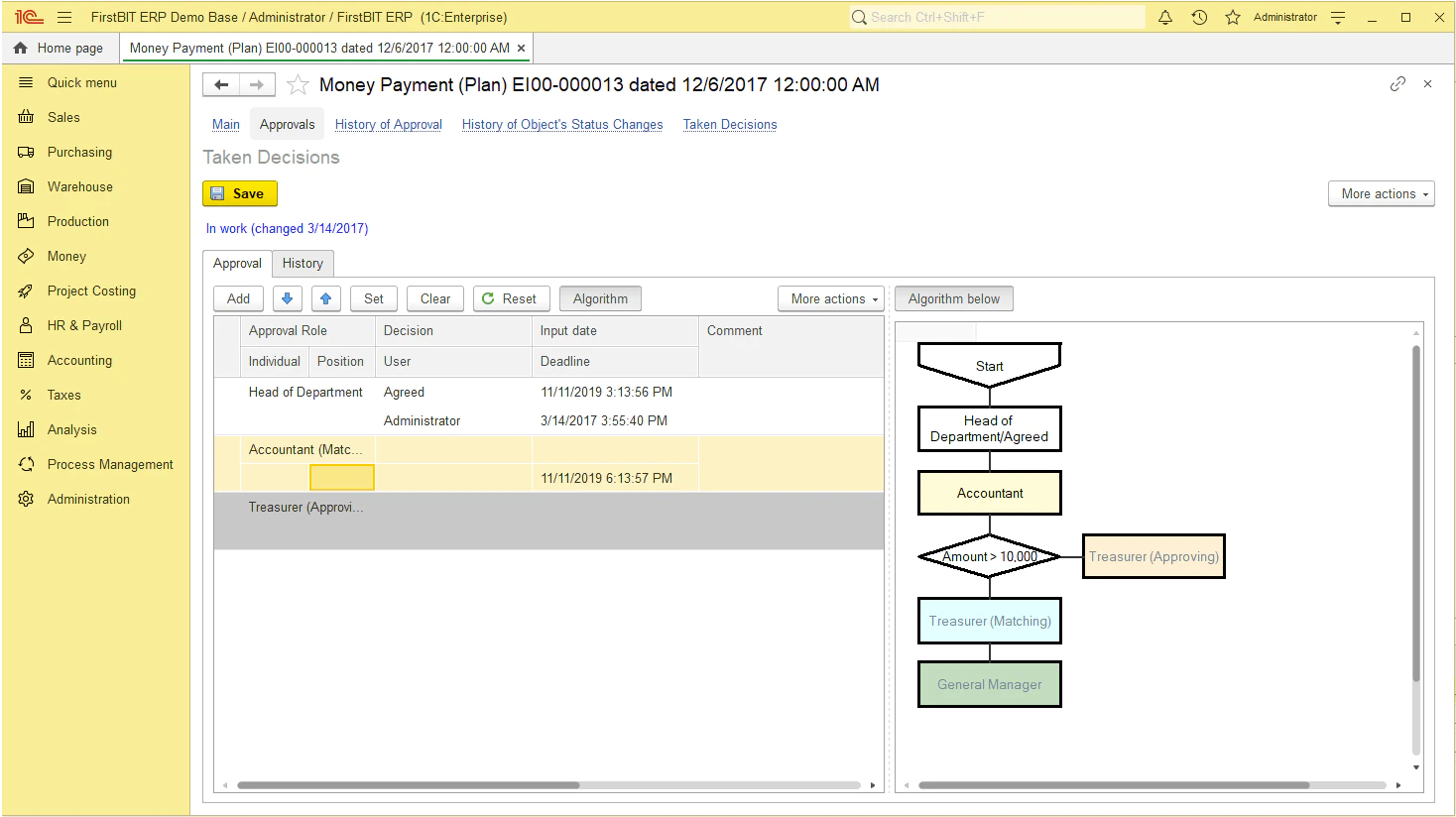Open the window settings dropdown next to Administrator
The image size is (1456, 817).
[x=1338, y=17]
